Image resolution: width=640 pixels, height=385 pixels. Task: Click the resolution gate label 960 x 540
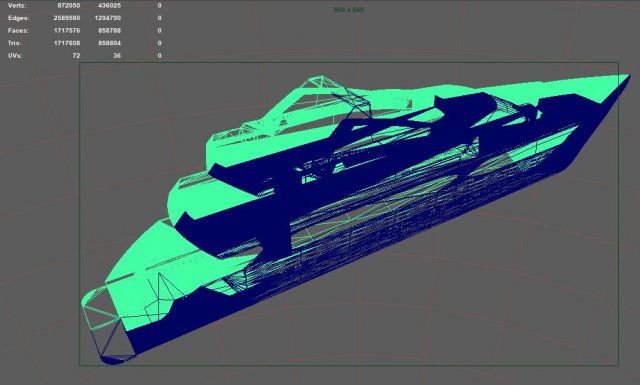[x=349, y=9]
